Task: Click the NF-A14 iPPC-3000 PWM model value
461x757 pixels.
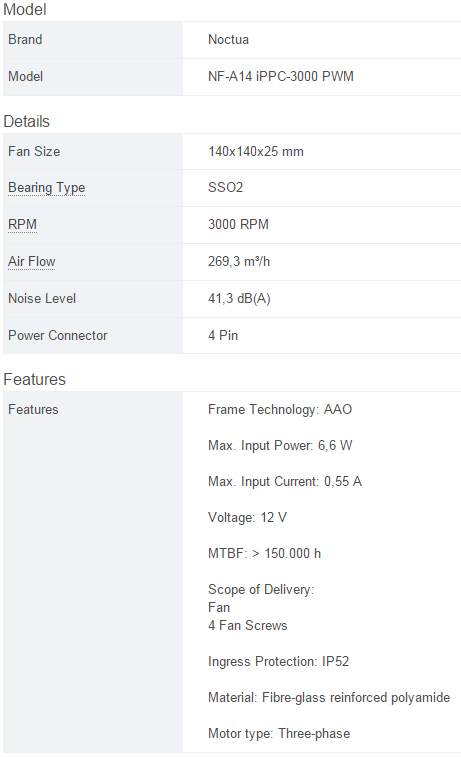Action: tap(281, 76)
